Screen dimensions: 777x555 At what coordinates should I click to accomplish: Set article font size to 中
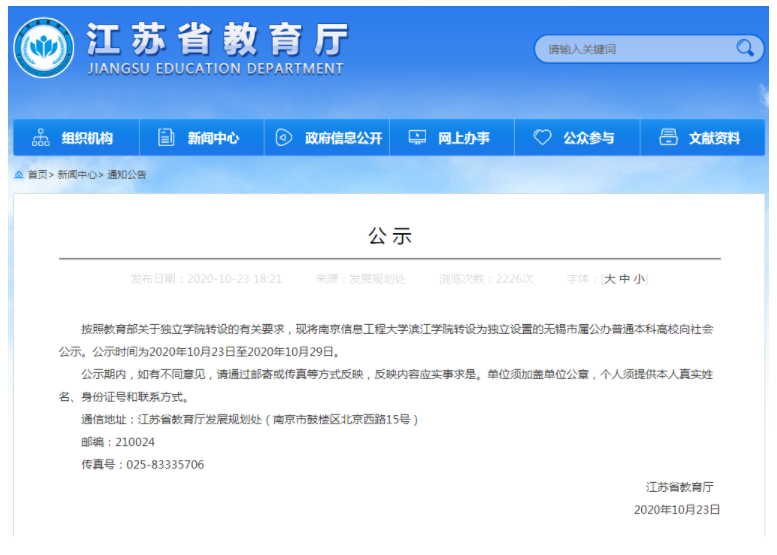(624, 280)
